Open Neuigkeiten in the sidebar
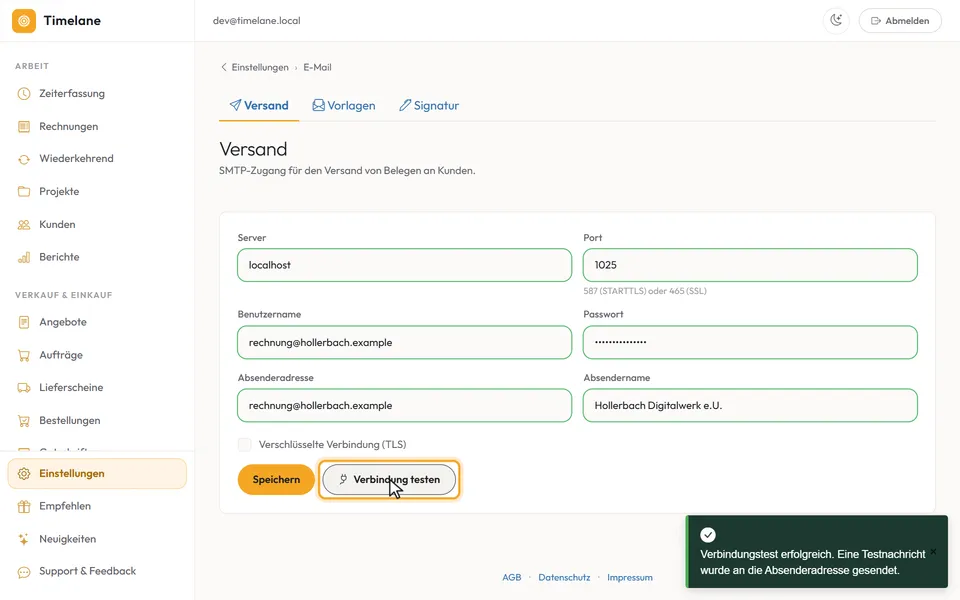960x600 pixels. [97, 539]
